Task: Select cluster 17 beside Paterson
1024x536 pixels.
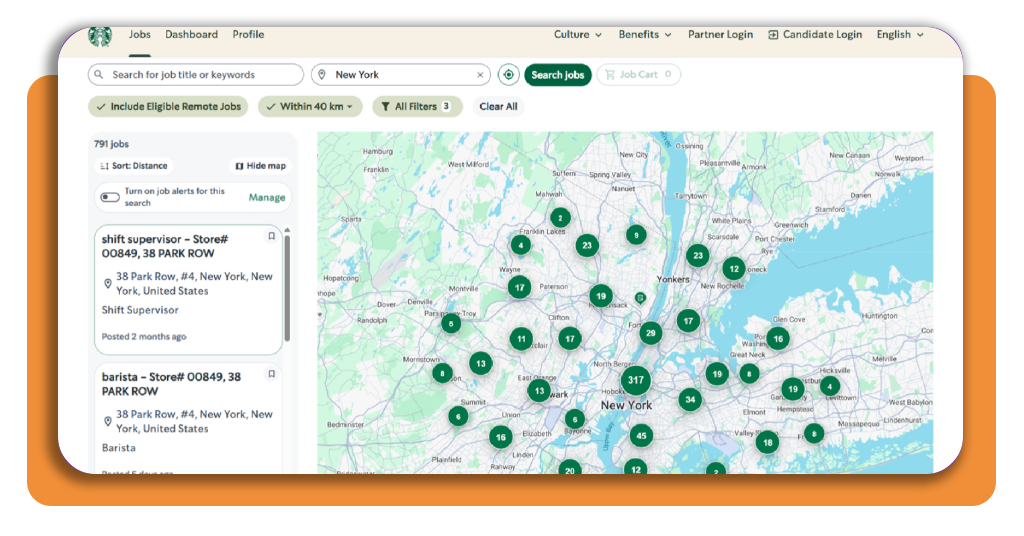Action: pyautogui.click(x=519, y=287)
